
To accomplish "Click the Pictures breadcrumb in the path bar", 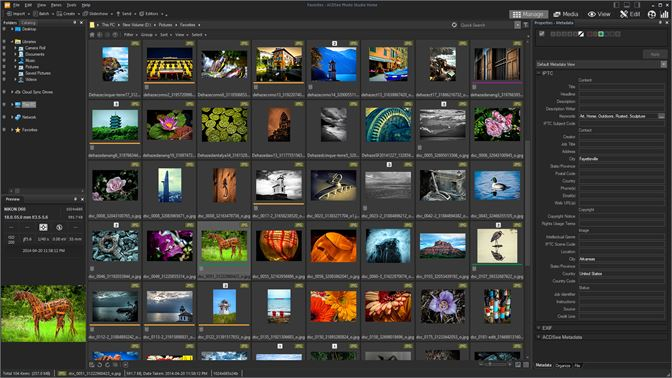I will tap(165, 25).
